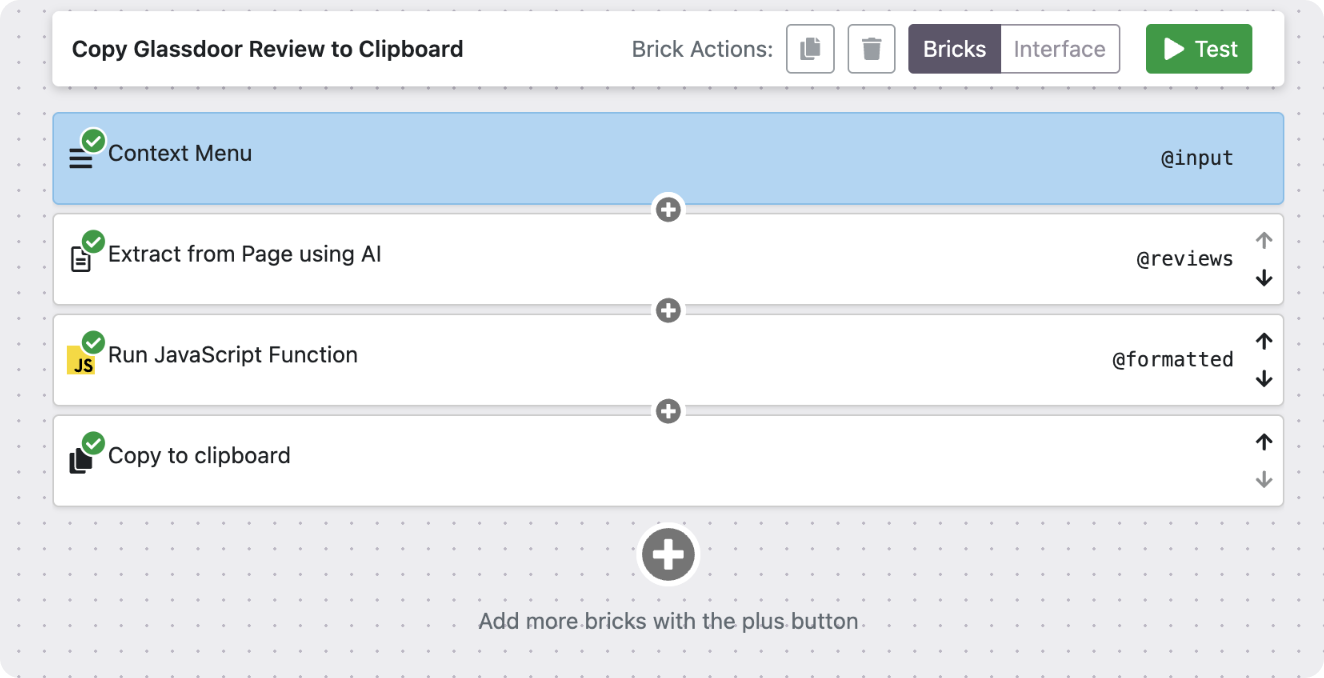Move Copy to clipboard brick up

1264,442
